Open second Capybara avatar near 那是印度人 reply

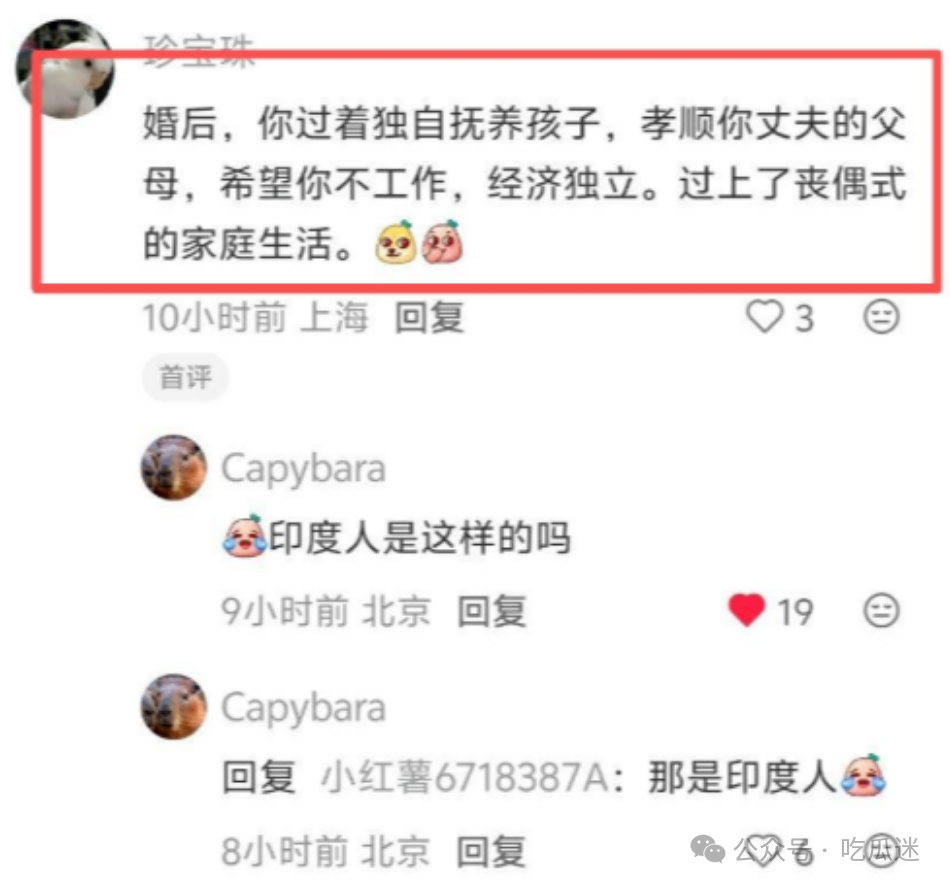click(174, 706)
